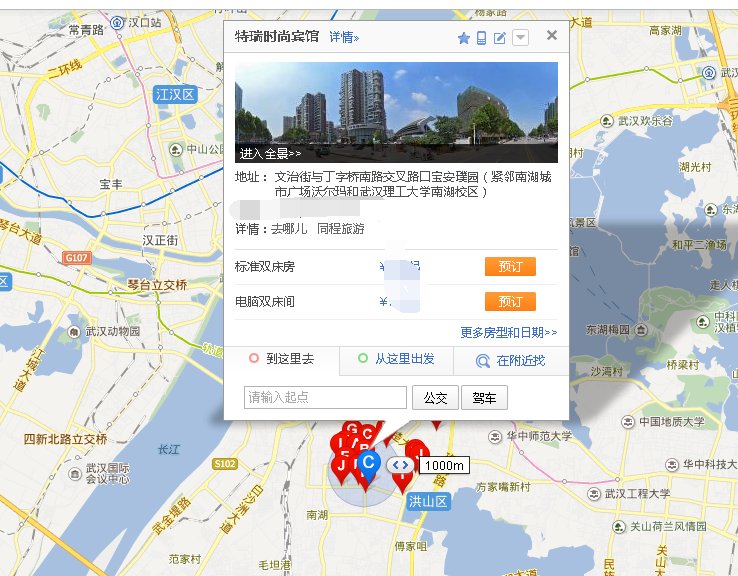Open the street panorama thumbnail 进入全景
The image size is (738, 576).
396,112
